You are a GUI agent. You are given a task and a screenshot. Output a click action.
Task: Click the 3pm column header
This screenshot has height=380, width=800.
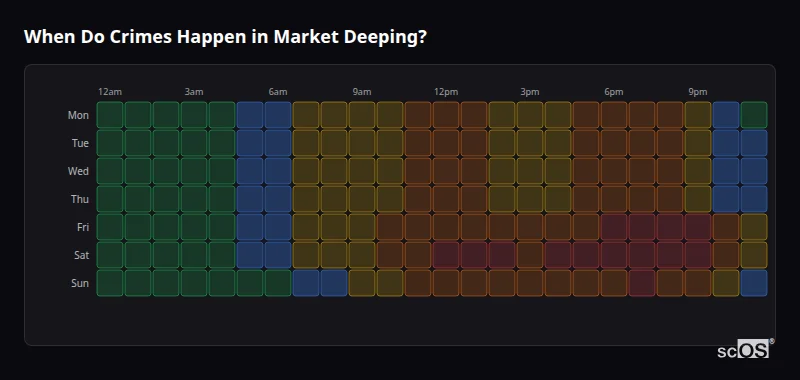pos(530,92)
